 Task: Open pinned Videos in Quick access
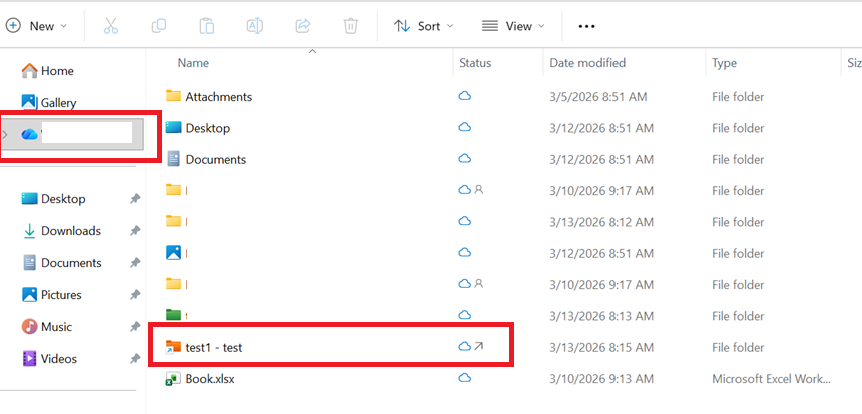49,358
